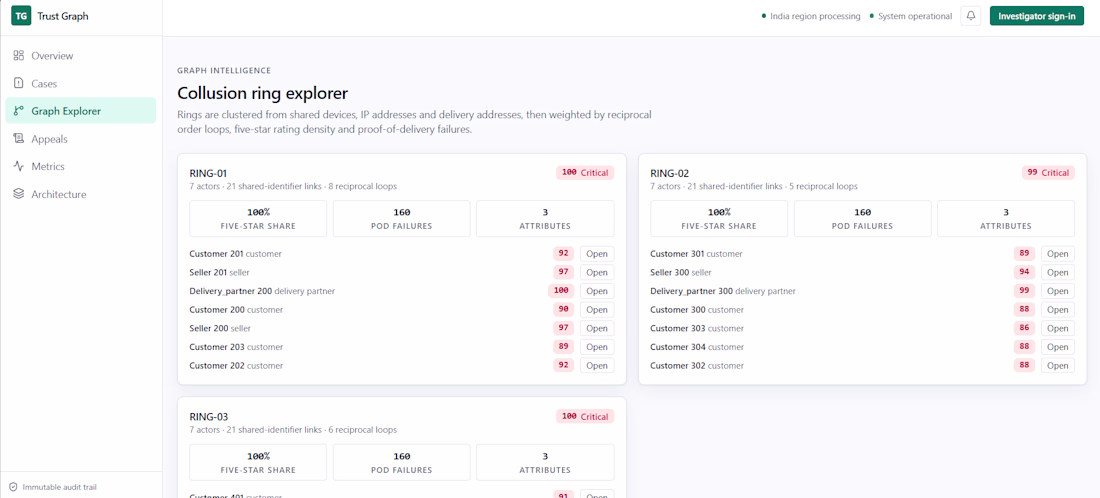Click RING-01 Attributes stat box
Viewport: 1100px width, 498px height.
coord(545,219)
